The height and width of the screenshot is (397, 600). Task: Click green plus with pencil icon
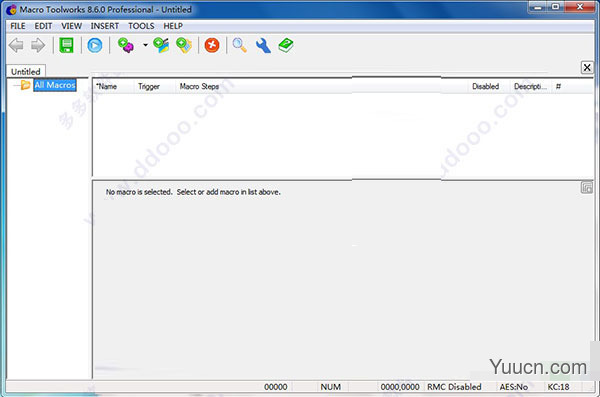click(x=161, y=45)
